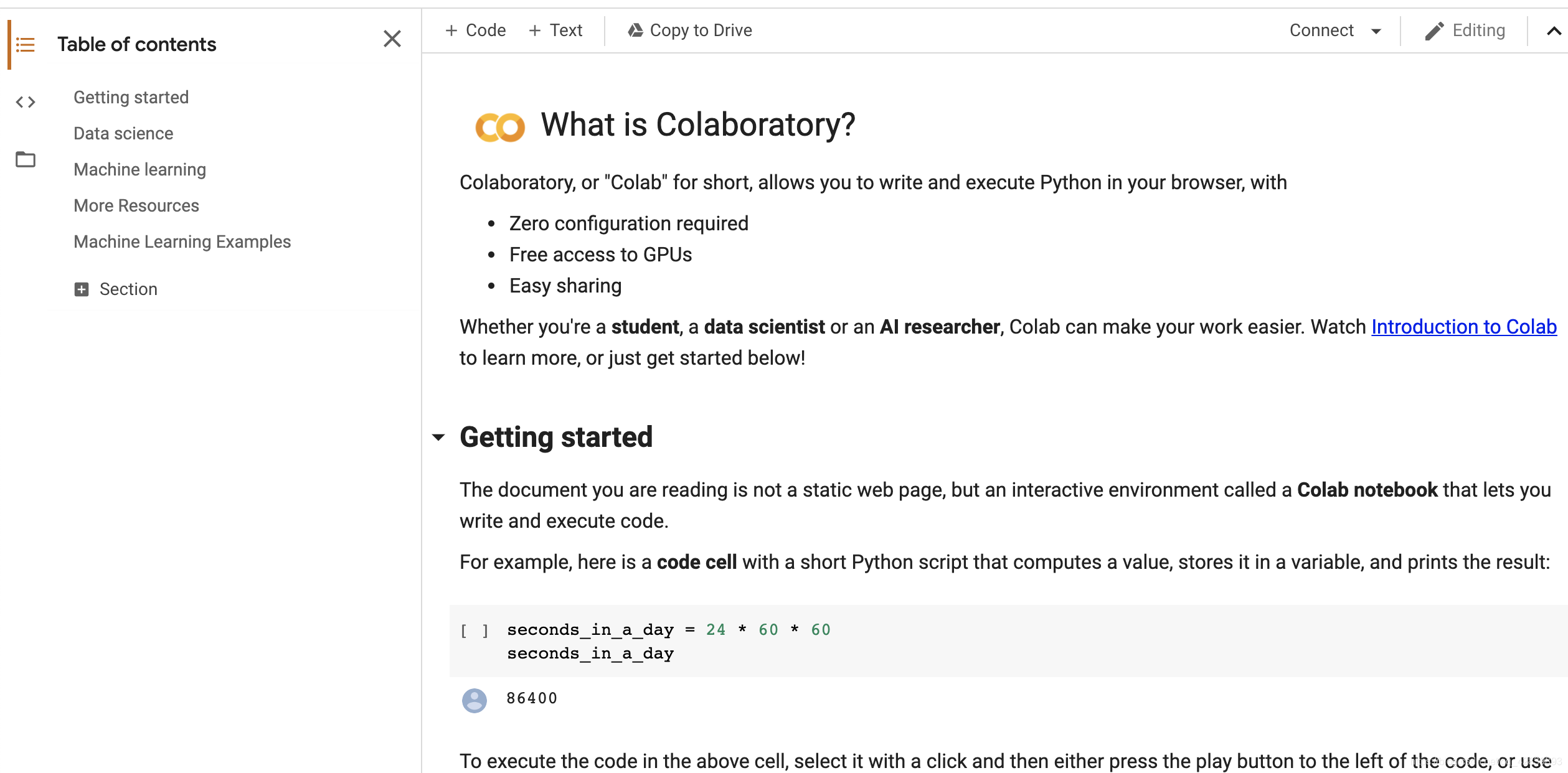Open the code snippets panel icon

(26, 102)
